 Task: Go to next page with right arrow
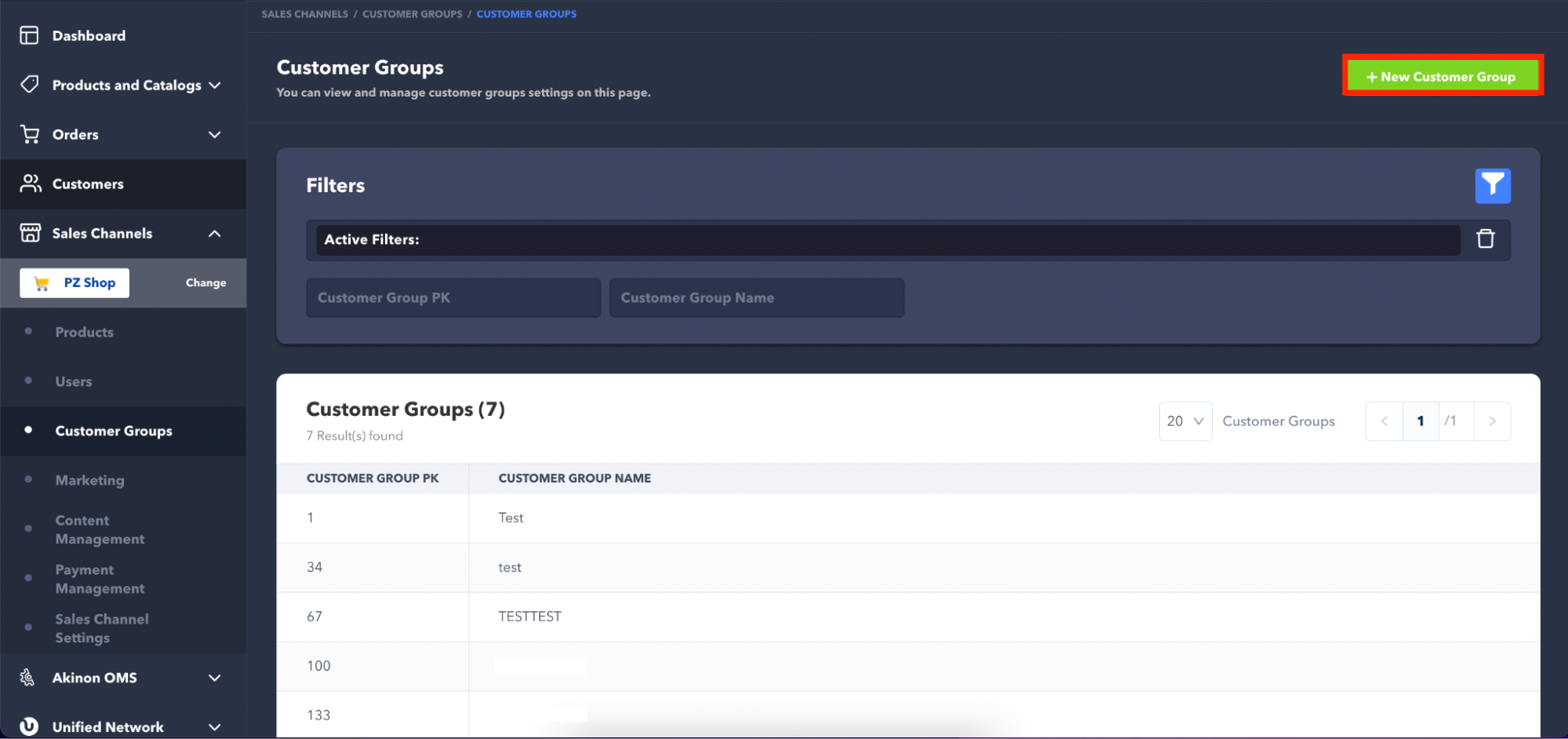(1491, 421)
